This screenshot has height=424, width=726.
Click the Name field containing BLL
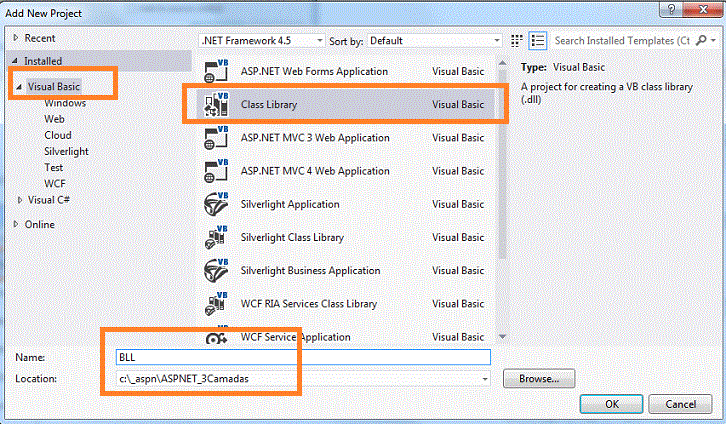303,357
